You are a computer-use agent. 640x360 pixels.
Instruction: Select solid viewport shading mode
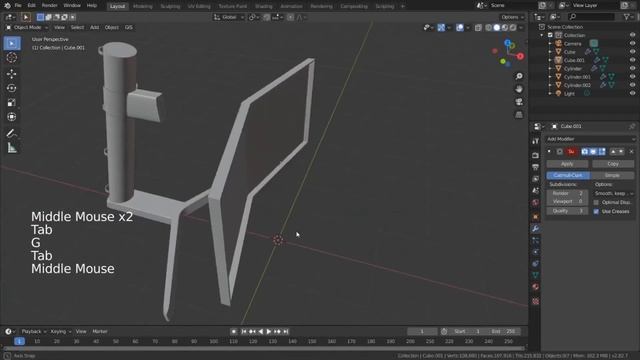tap(497, 28)
